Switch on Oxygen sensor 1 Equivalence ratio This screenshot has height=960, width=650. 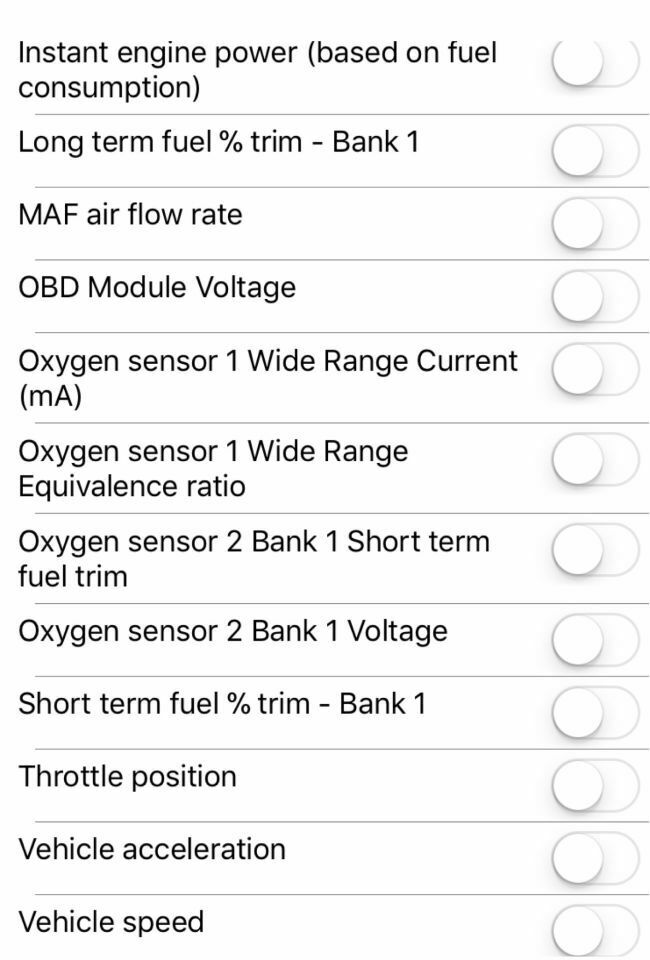click(596, 459)
